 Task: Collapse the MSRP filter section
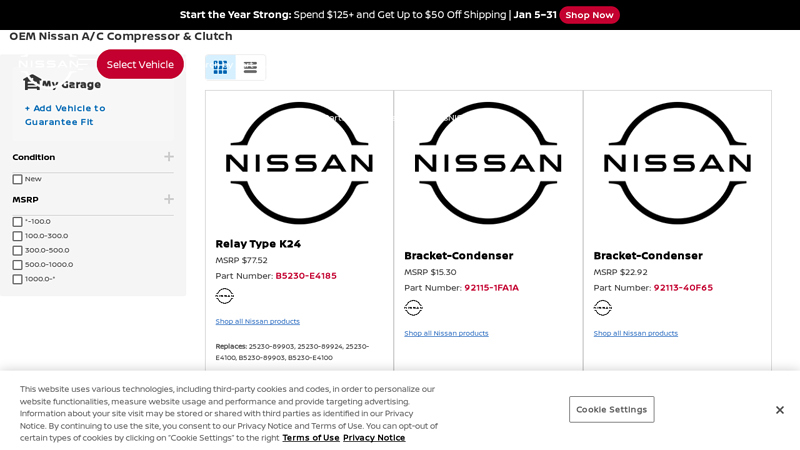tap(169, 199)
